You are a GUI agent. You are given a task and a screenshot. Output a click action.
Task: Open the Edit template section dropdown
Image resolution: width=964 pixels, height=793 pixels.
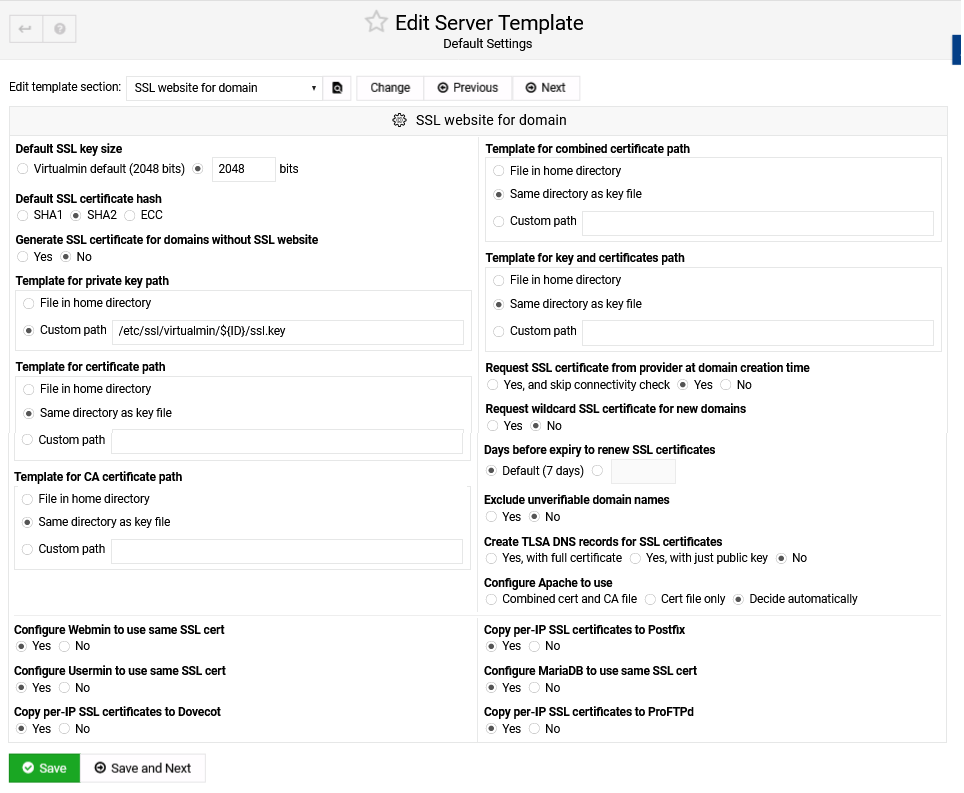pos(225,88)
